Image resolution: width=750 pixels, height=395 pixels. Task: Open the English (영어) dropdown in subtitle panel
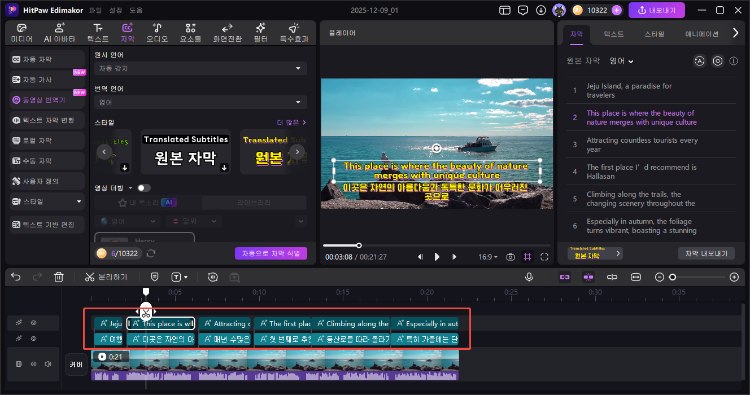point(621,61)
